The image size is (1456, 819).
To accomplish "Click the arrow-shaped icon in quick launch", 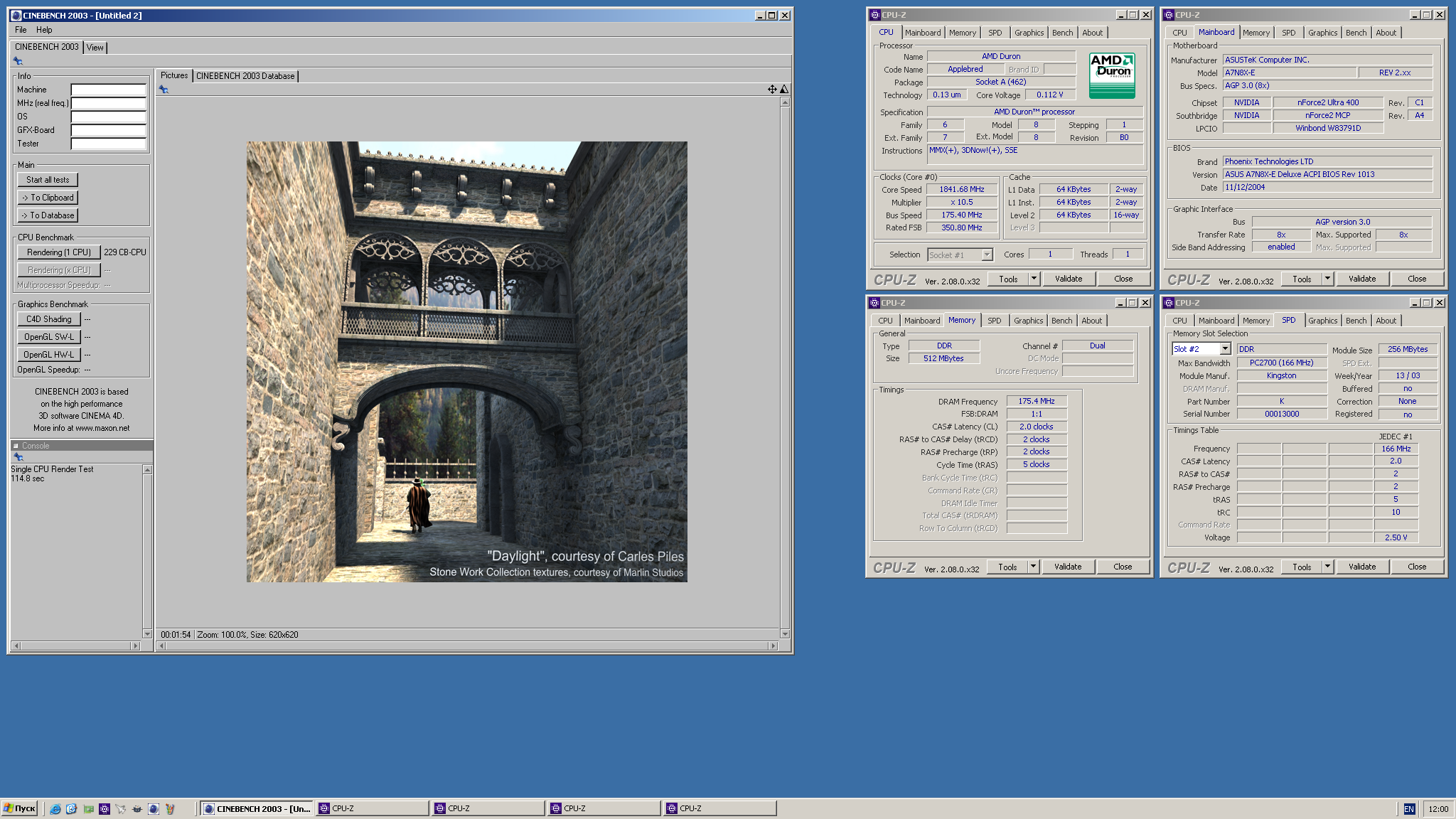I will 121,809.
